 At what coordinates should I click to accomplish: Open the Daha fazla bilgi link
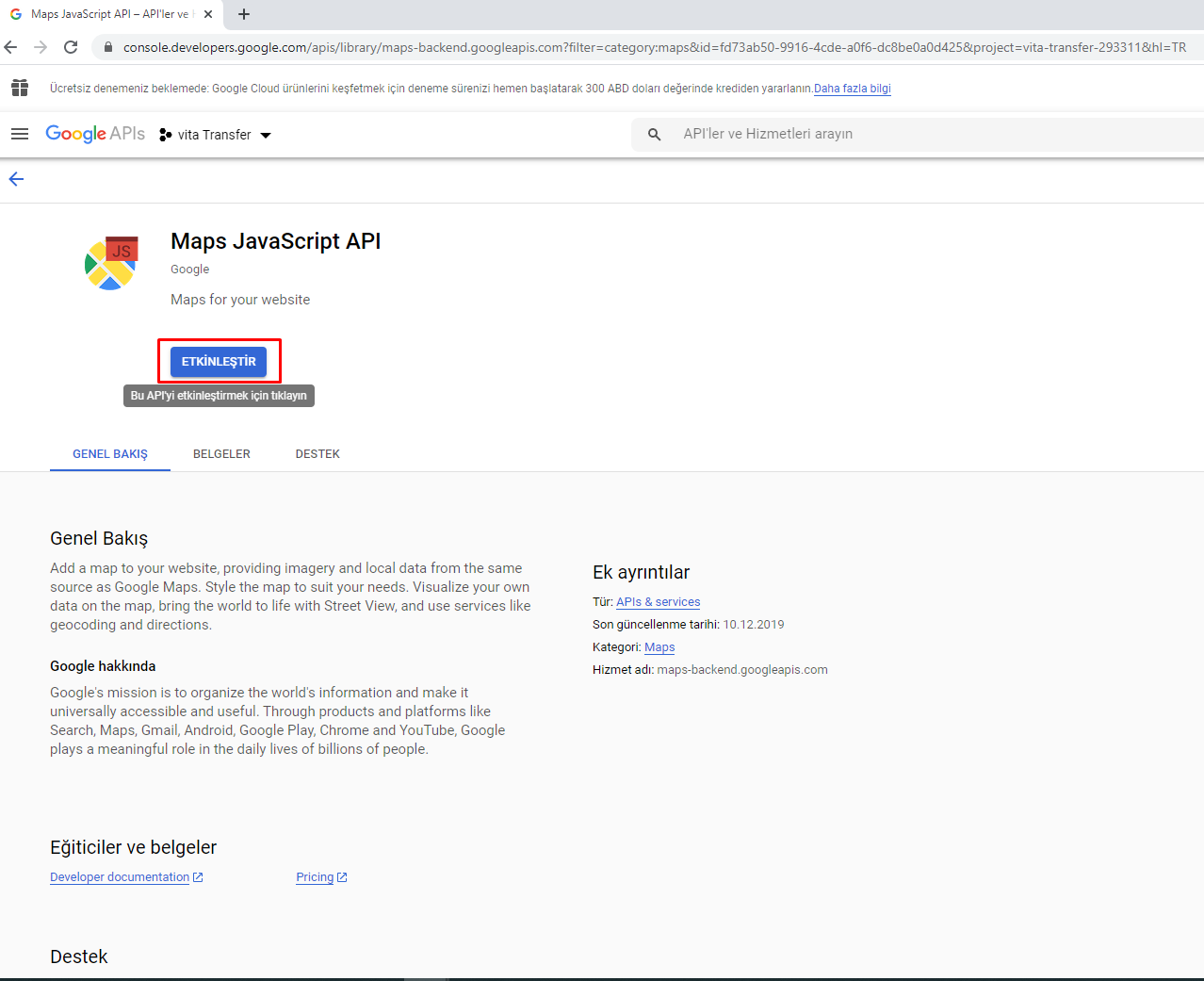pyautogui.click(x=852, y=89)
